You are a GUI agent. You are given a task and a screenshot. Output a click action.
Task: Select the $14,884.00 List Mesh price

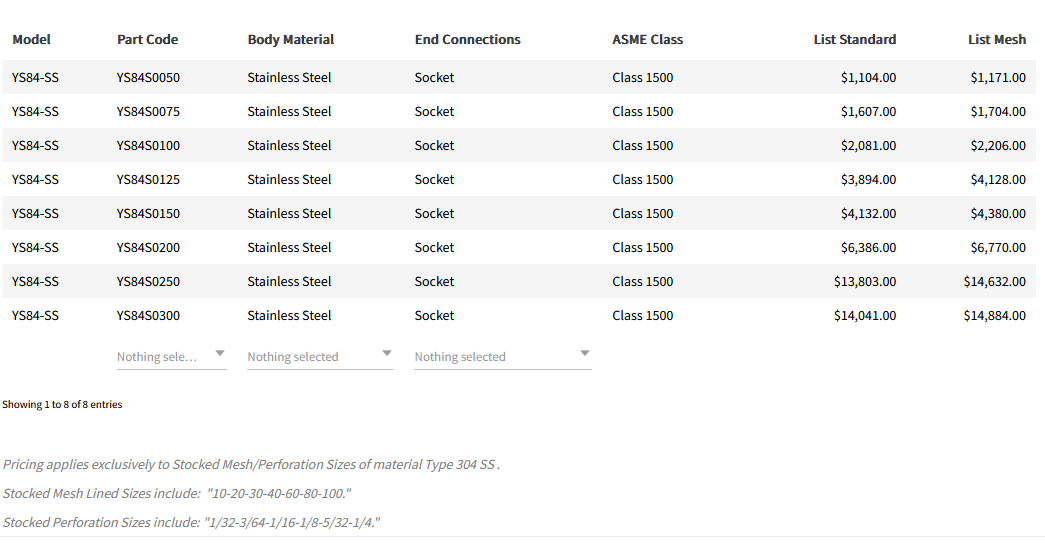click(x=994, y=316)
